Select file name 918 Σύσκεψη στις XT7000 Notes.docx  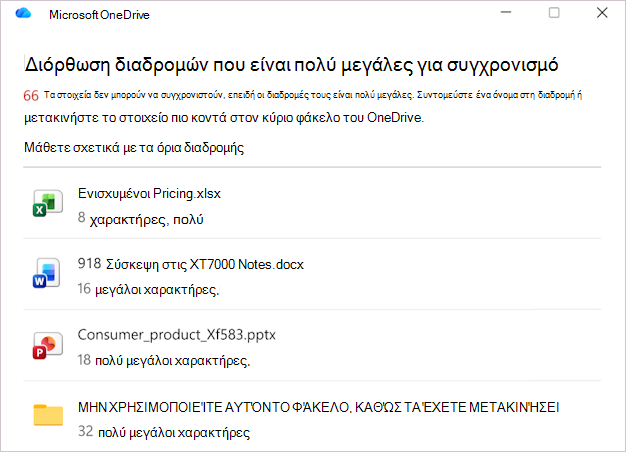191,264
